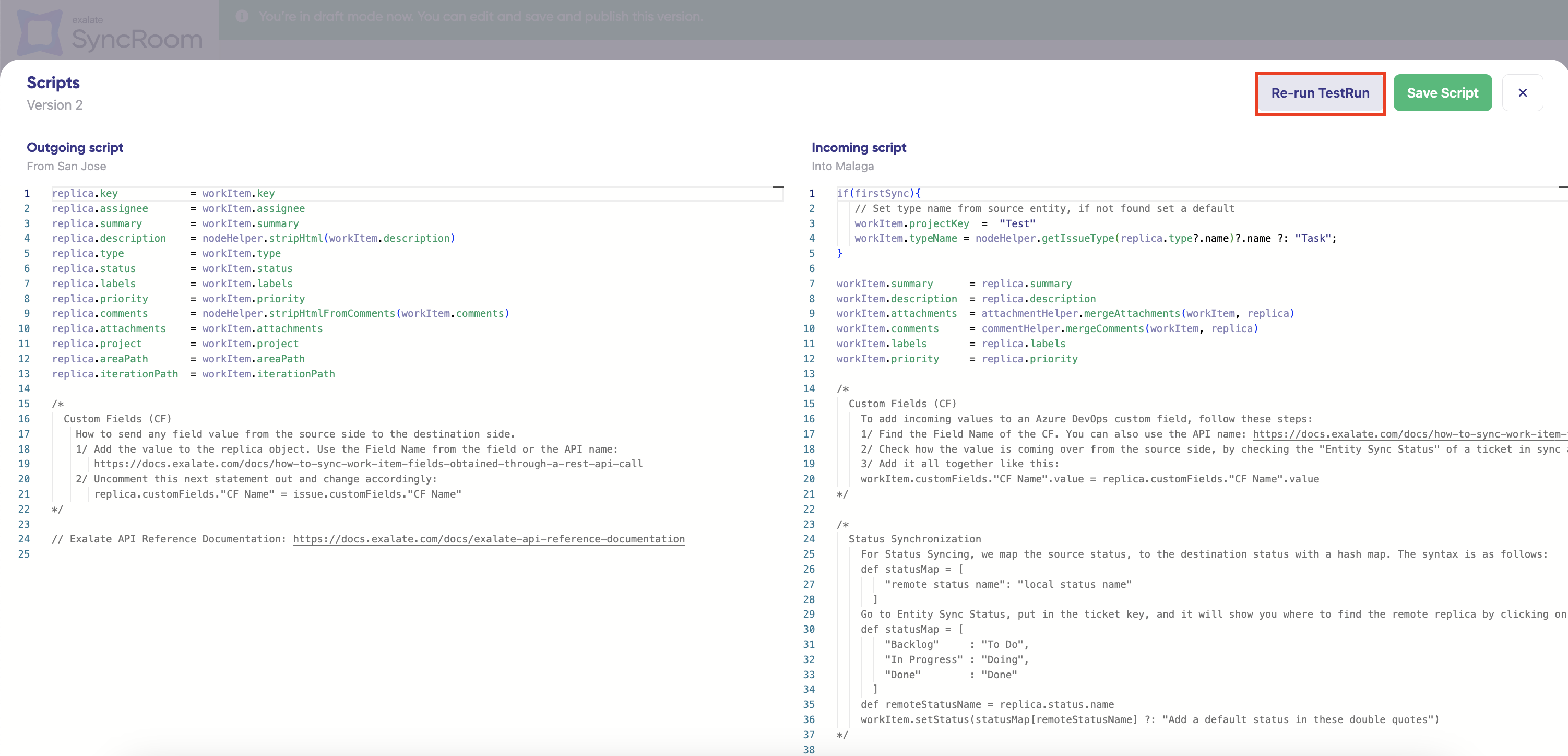Click the info icon in draft banner
Screen dimensions: 1568x756
pyautogui.click(x=242, y=16)
